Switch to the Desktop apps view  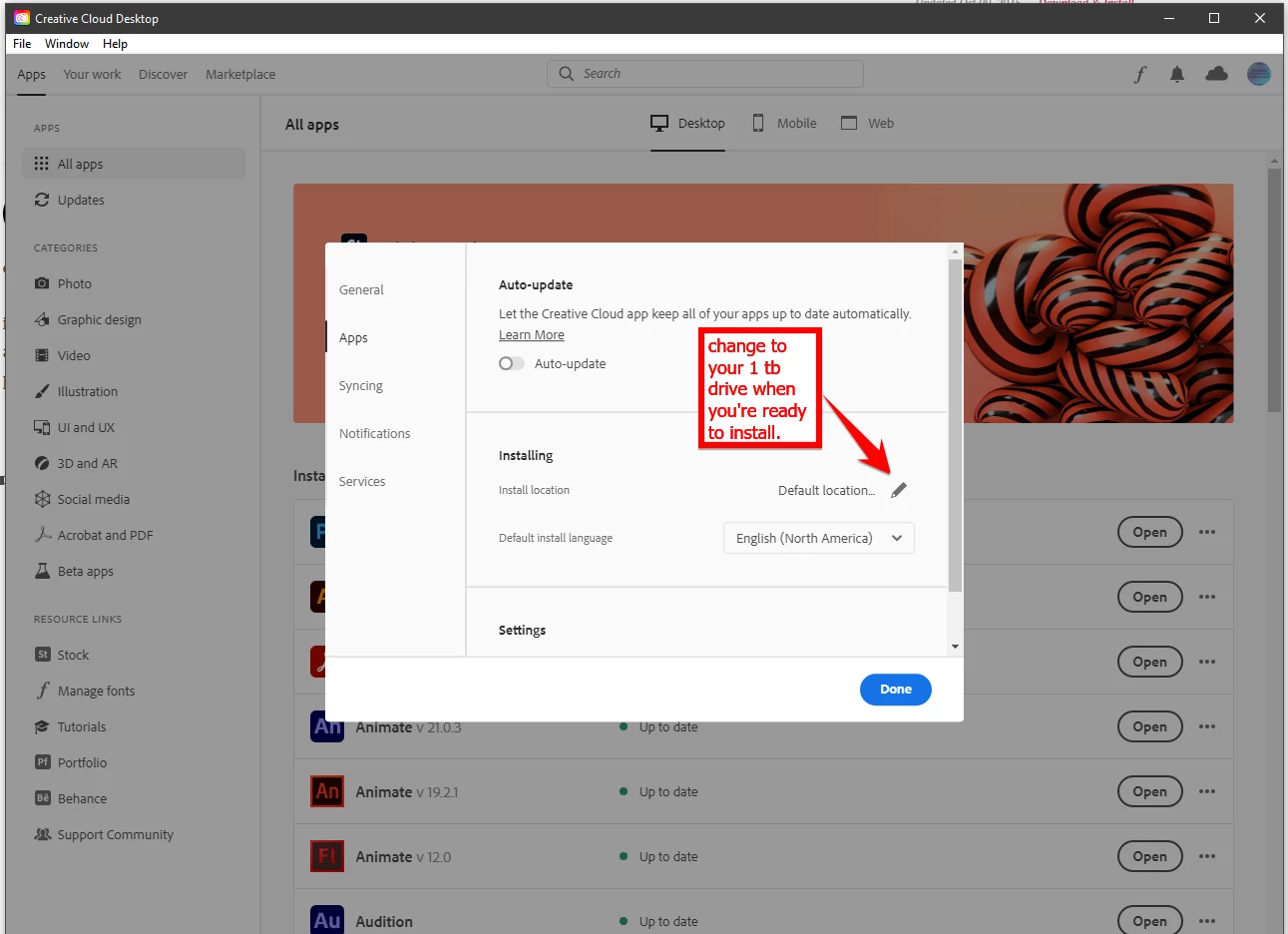pos(687,124)
